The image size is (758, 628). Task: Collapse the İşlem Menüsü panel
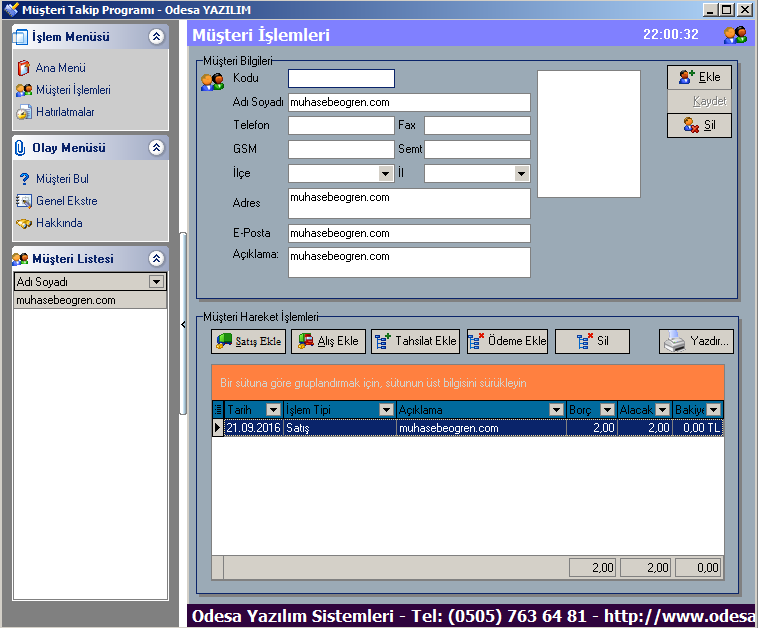(x=156, y=37)
